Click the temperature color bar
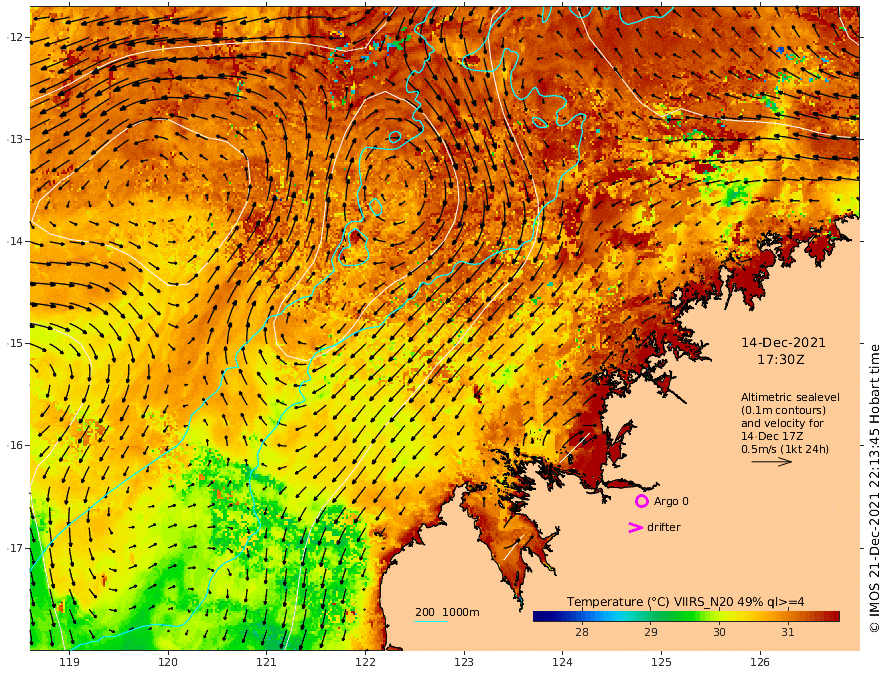880x680 pixels. tap(686, 617)
